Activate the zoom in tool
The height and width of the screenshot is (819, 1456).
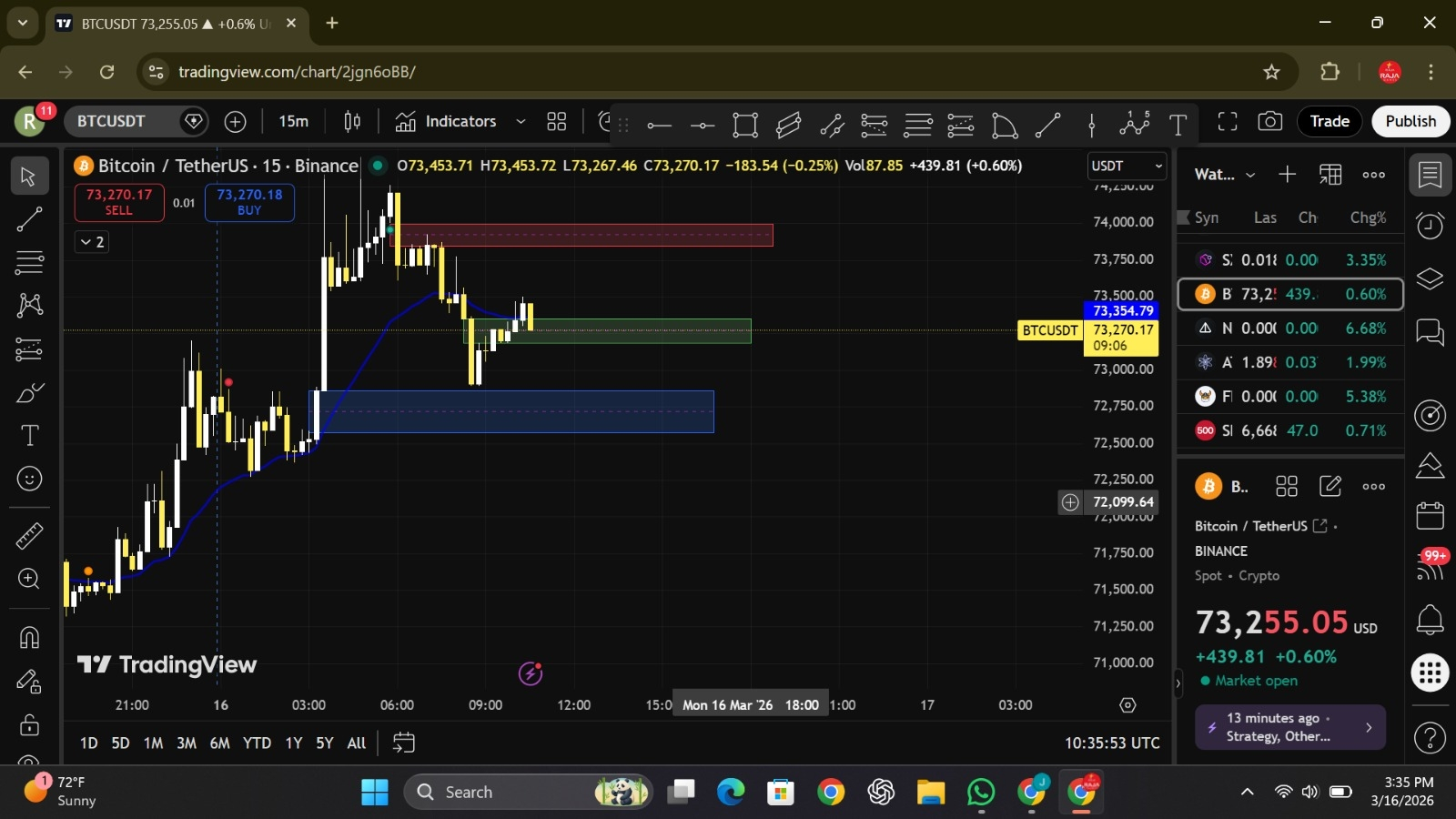click(x=29, y=579)
